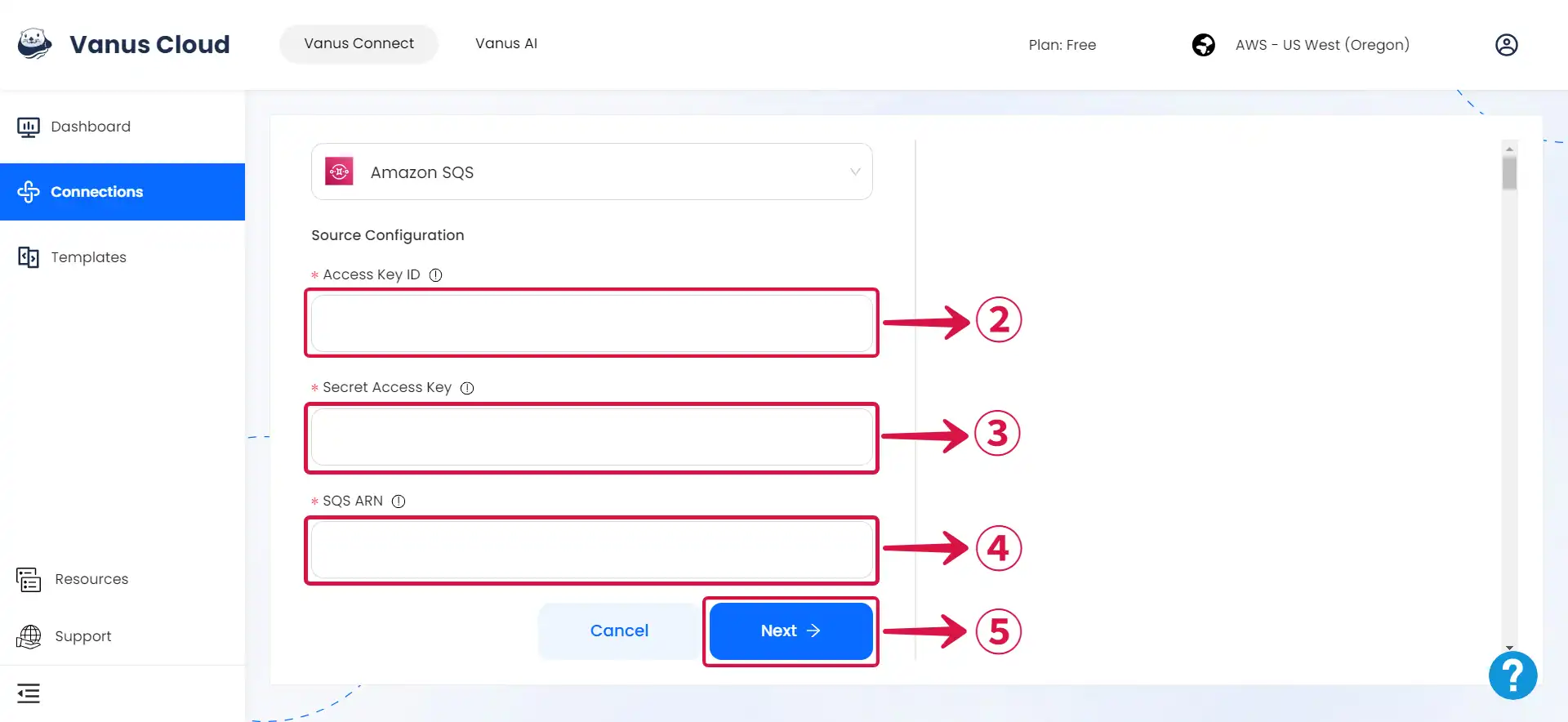Click the scrollbar up arrow
The height and width of the screenshot is (722, 1568).
[1509, 149]
